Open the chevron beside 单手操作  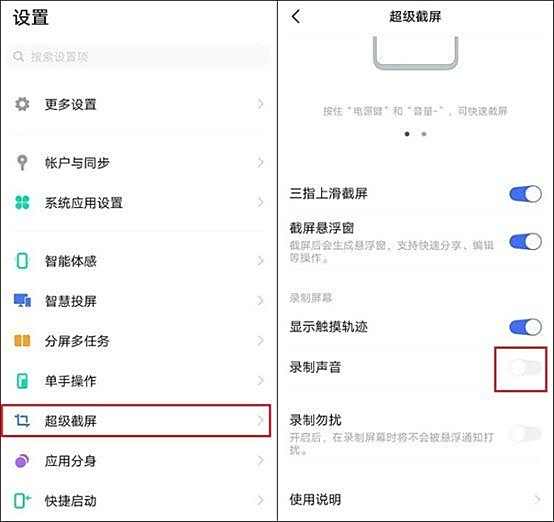[x=260, y=381]
